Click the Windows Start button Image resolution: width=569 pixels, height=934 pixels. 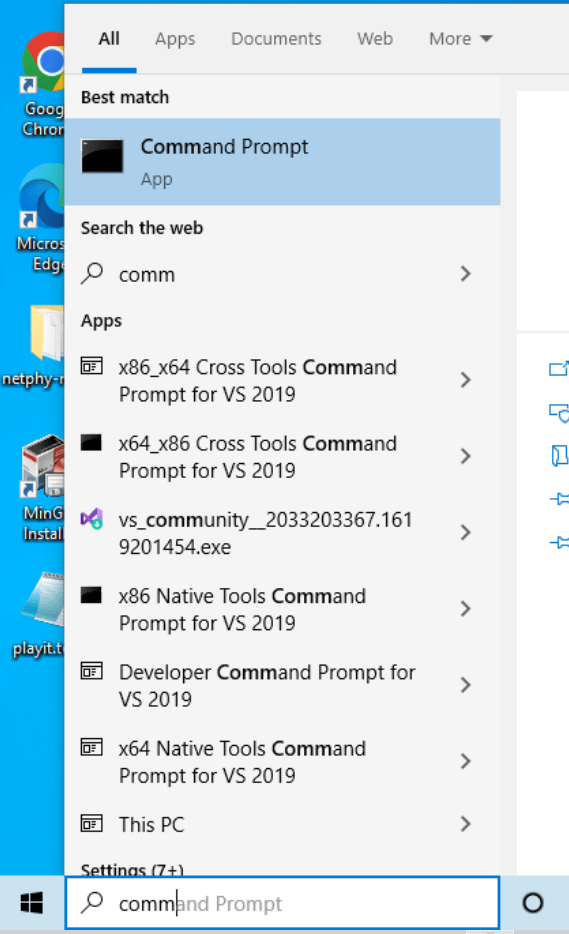click(x=32, y=903)
